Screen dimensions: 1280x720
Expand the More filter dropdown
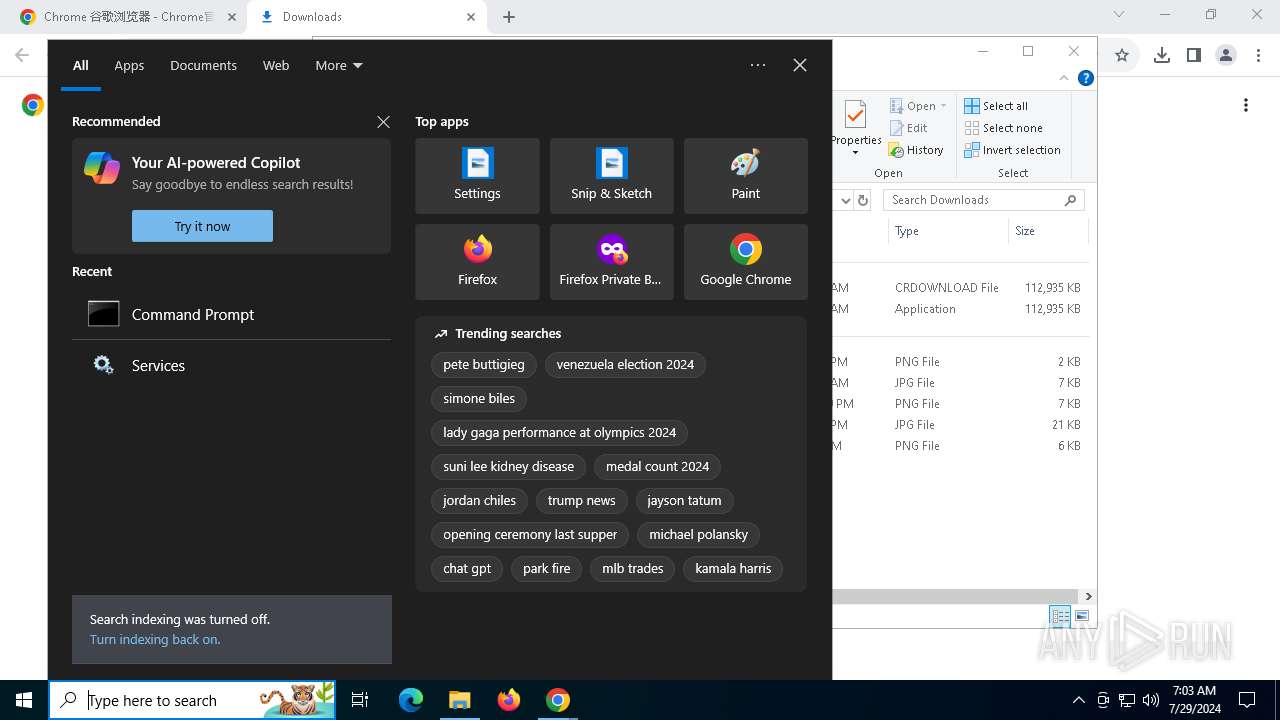point(339,65)
